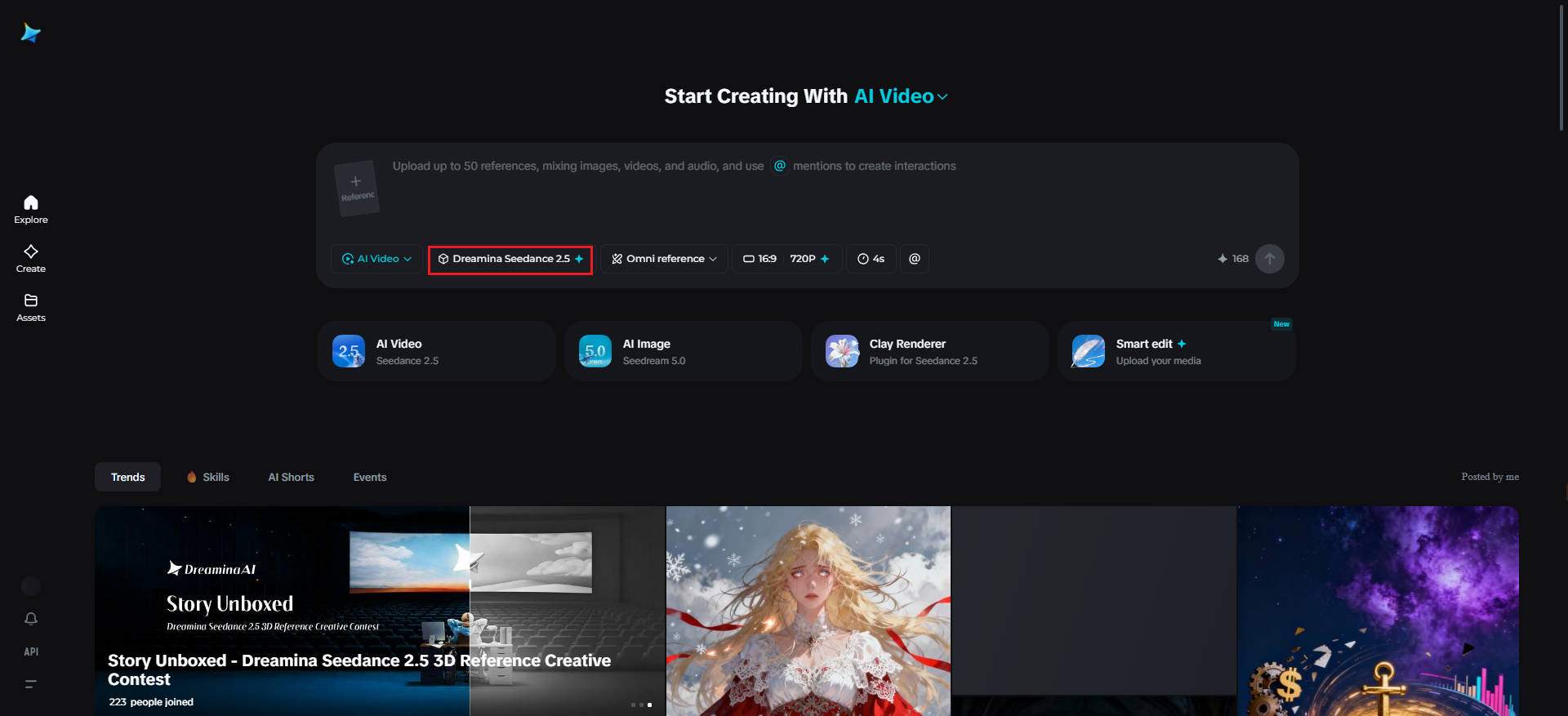This screenshot has height=716, width=1568.
Task: Open the blonde girl in snow artwork
Action: 808,611
